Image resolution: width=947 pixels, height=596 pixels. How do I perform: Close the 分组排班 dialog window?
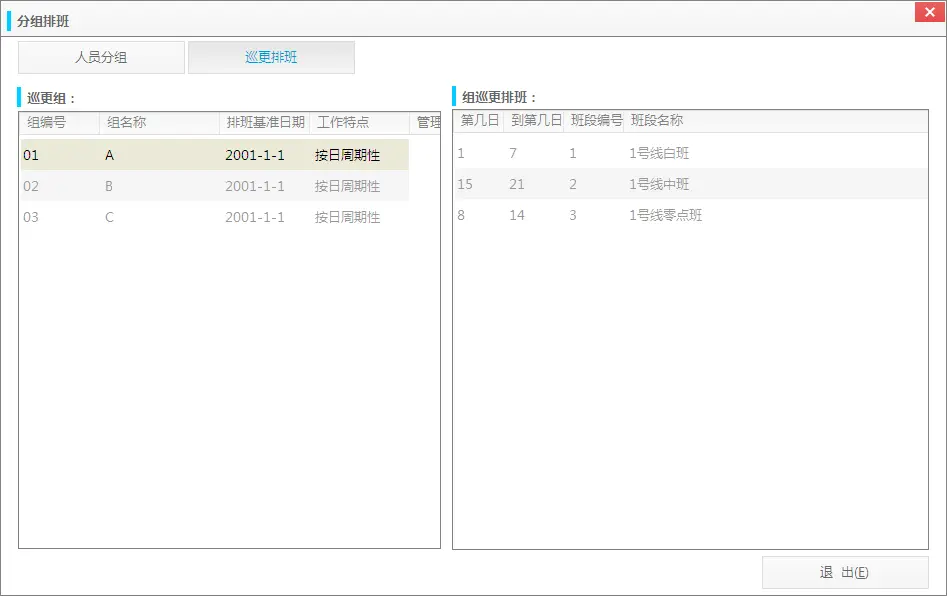[x=930, y=13]
